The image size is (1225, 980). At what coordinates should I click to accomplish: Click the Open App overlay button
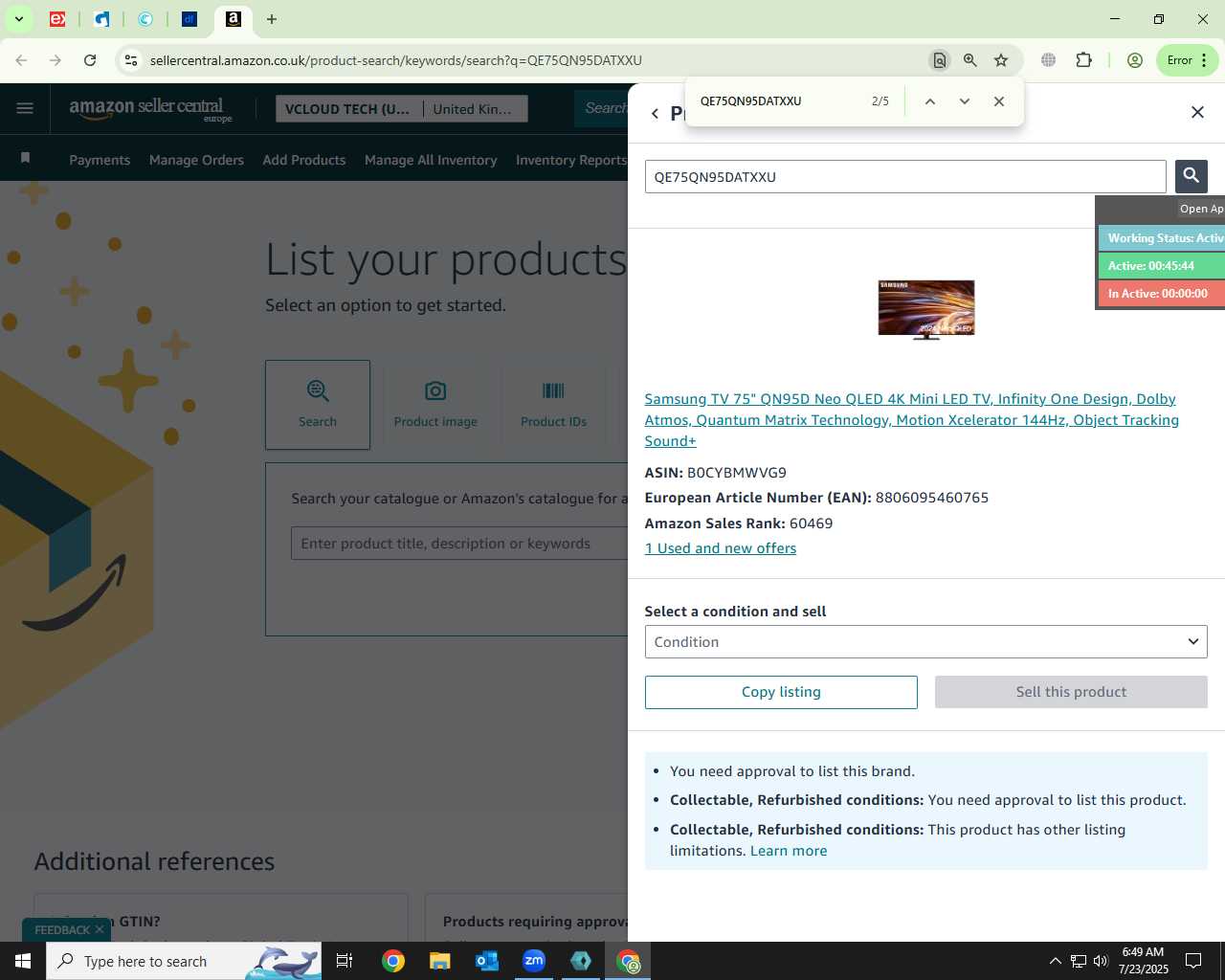click(1201, 209)
